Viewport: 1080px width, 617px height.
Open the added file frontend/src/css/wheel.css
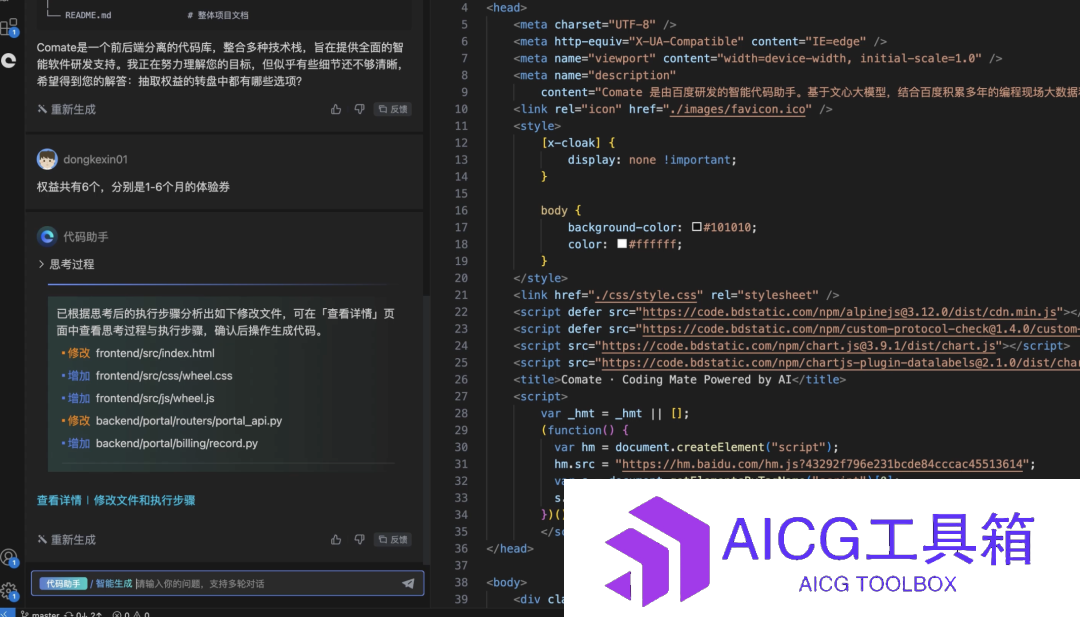coord(164,376)
